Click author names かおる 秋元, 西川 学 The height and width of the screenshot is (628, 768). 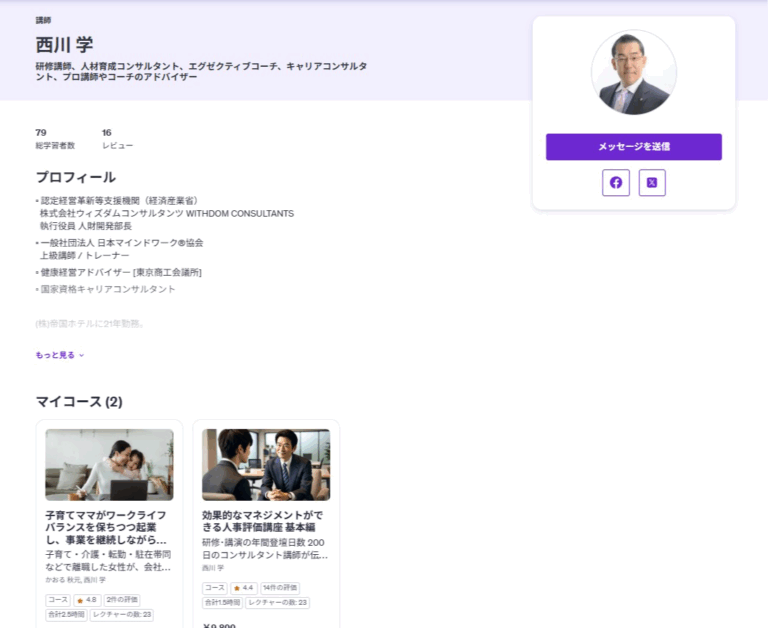click(75, 580)
